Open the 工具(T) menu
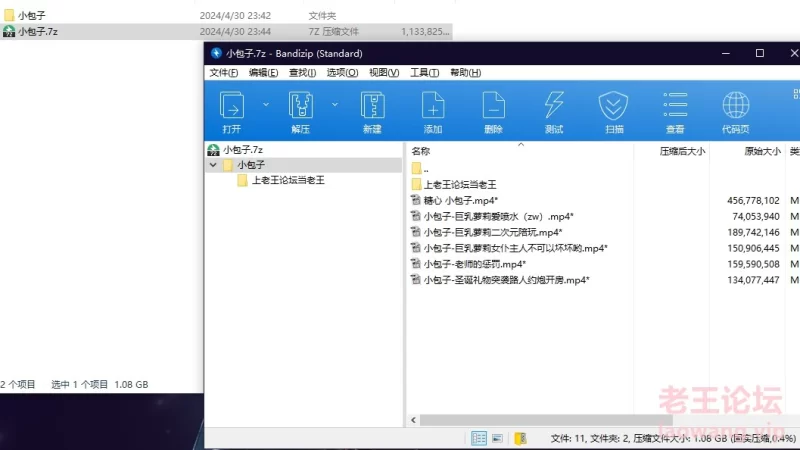 (x=424, y=72)
